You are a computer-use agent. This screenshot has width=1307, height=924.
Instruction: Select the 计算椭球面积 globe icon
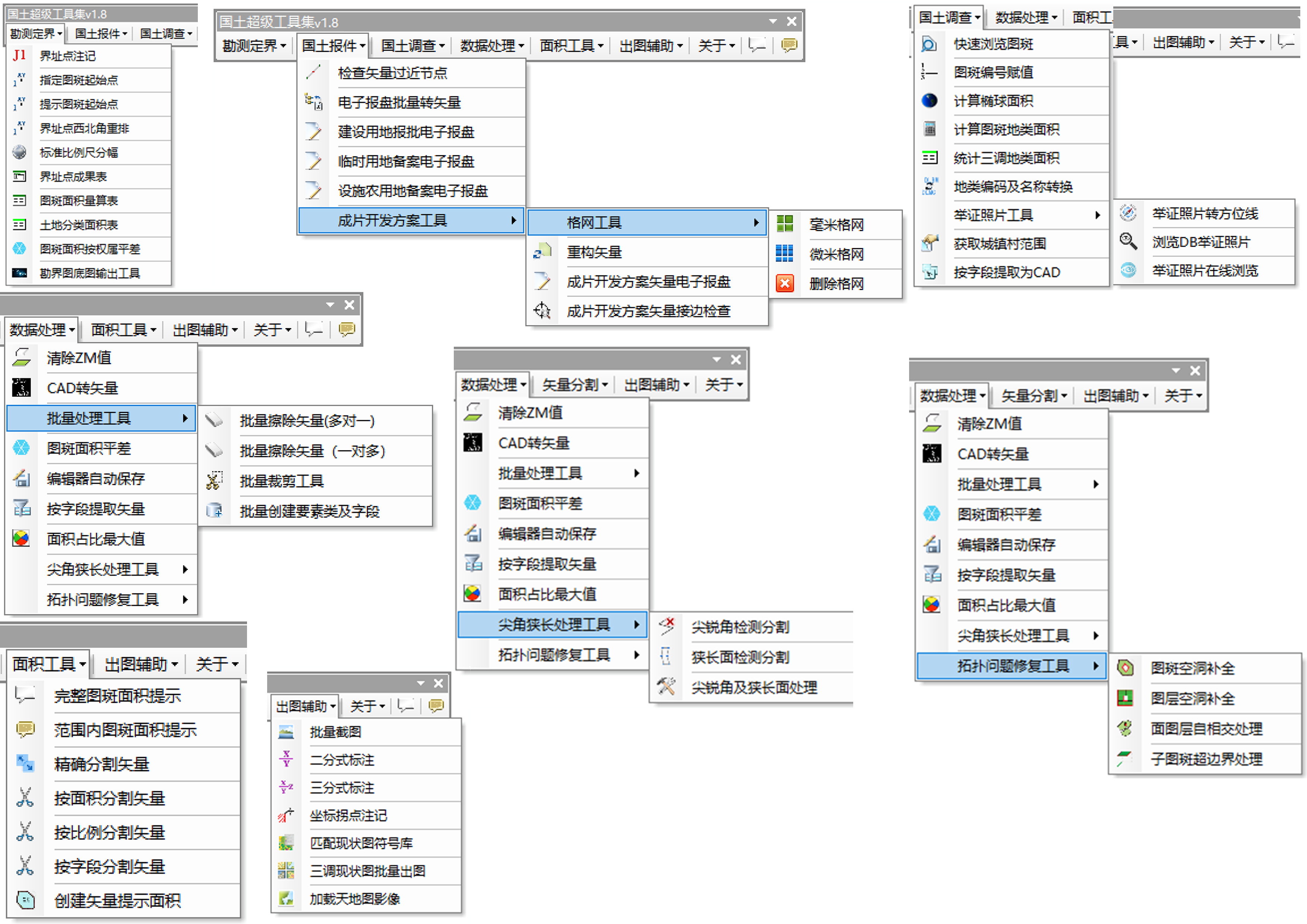tap(929, 101)
